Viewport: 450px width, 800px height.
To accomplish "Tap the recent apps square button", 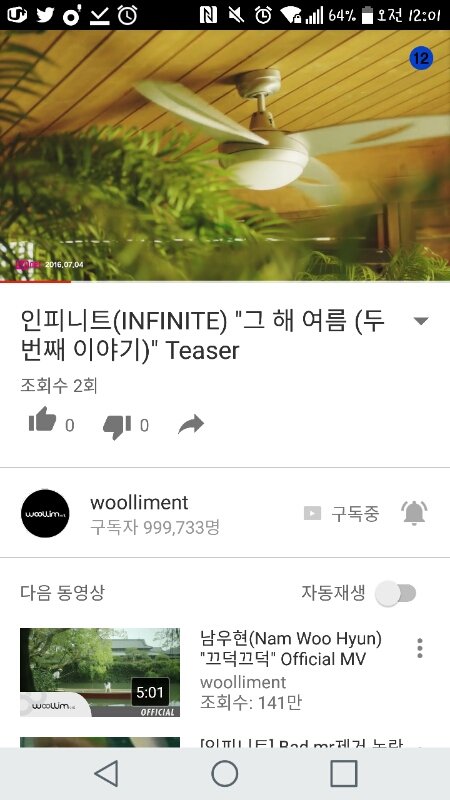I will click(x=343, y=773).
